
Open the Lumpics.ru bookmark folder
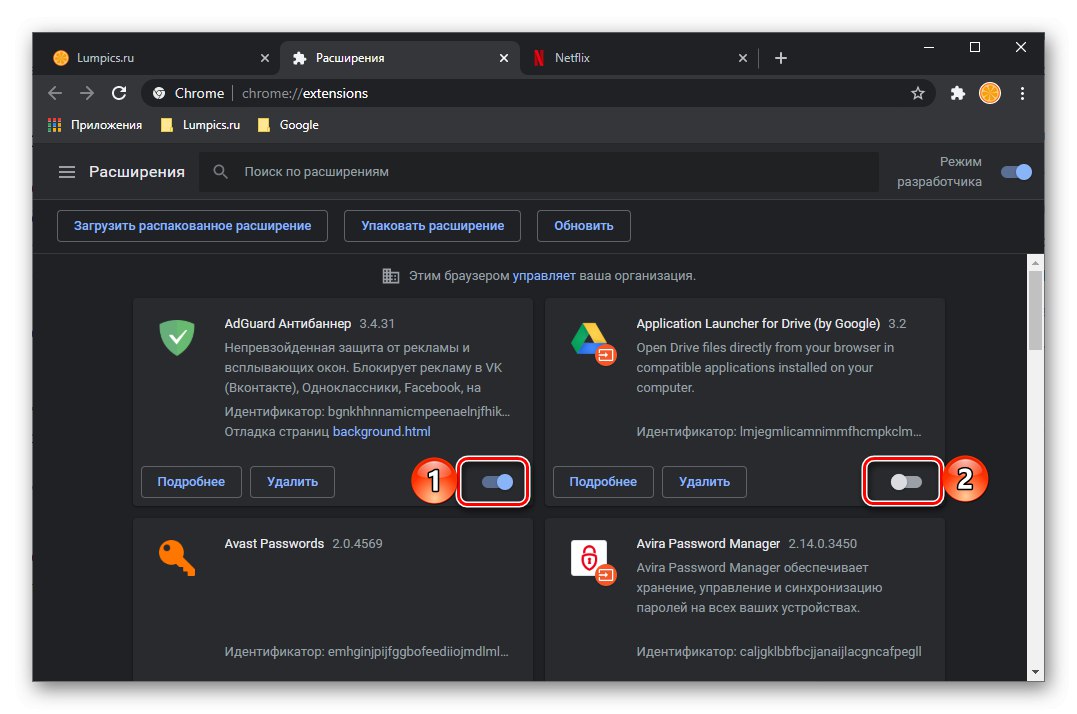click(x=200, y=125)
